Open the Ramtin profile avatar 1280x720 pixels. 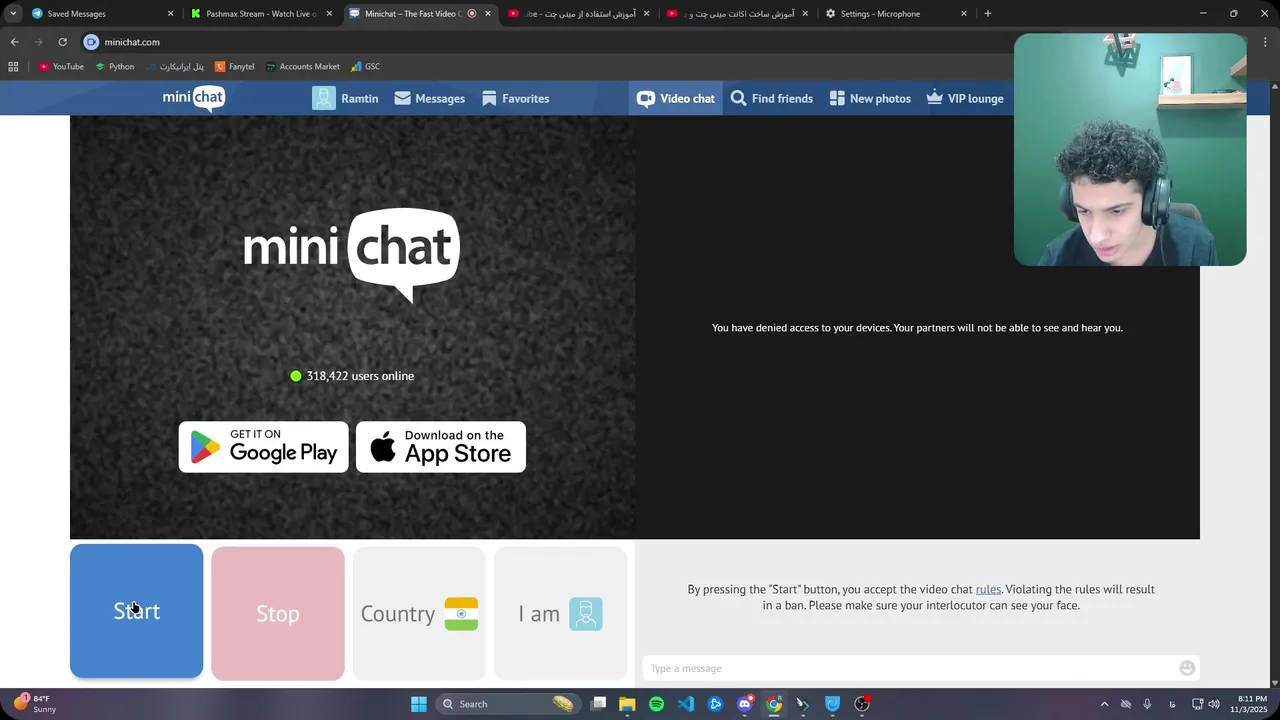click(324, 98)
